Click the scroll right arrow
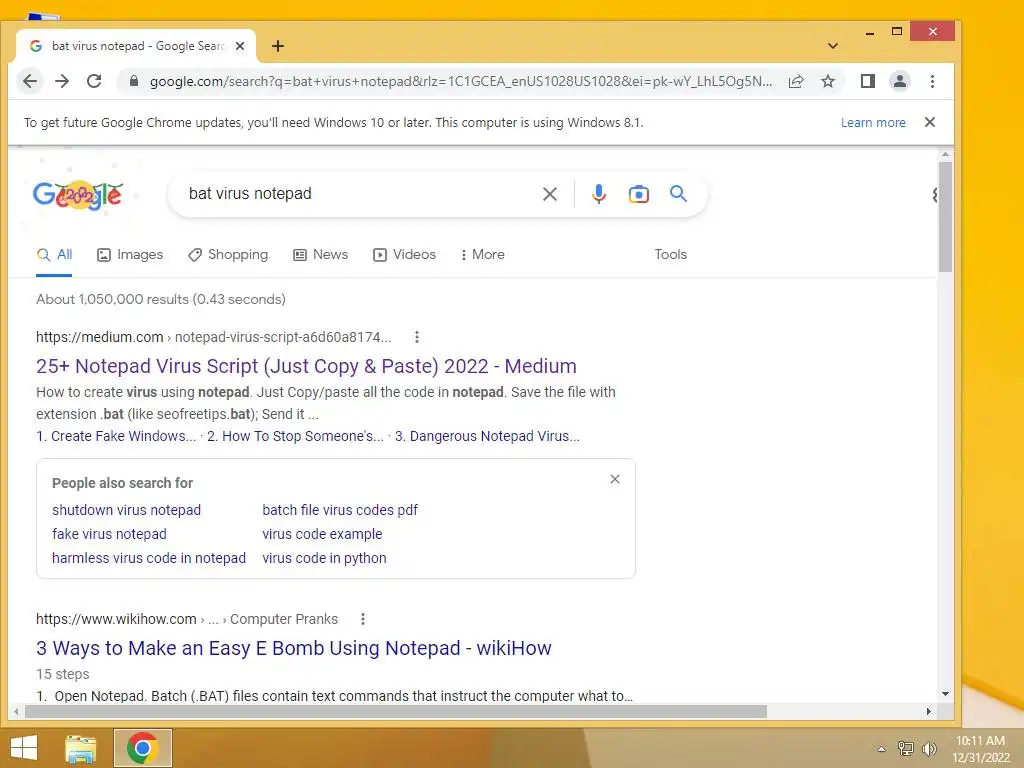This screenshot has height=768, width=1024. point(929,711)
